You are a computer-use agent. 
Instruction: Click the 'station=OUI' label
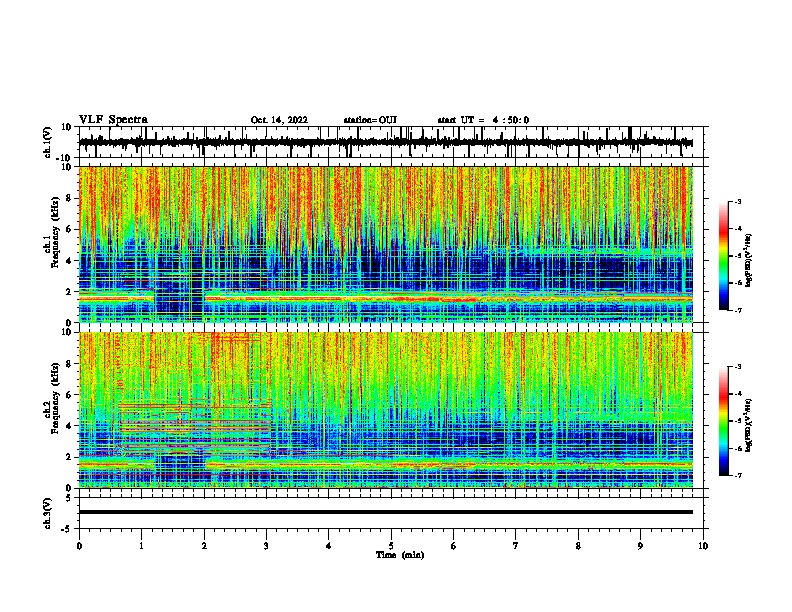click(370, 120)
